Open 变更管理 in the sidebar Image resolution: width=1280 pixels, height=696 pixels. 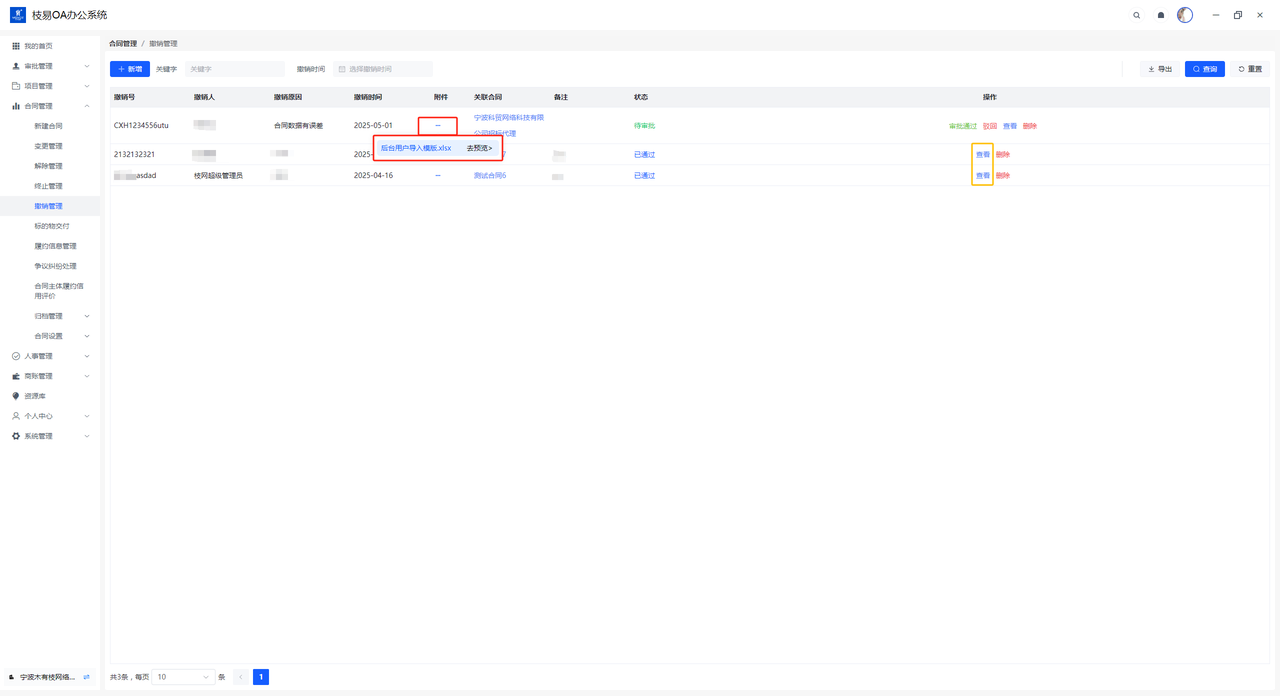(48, 146)
